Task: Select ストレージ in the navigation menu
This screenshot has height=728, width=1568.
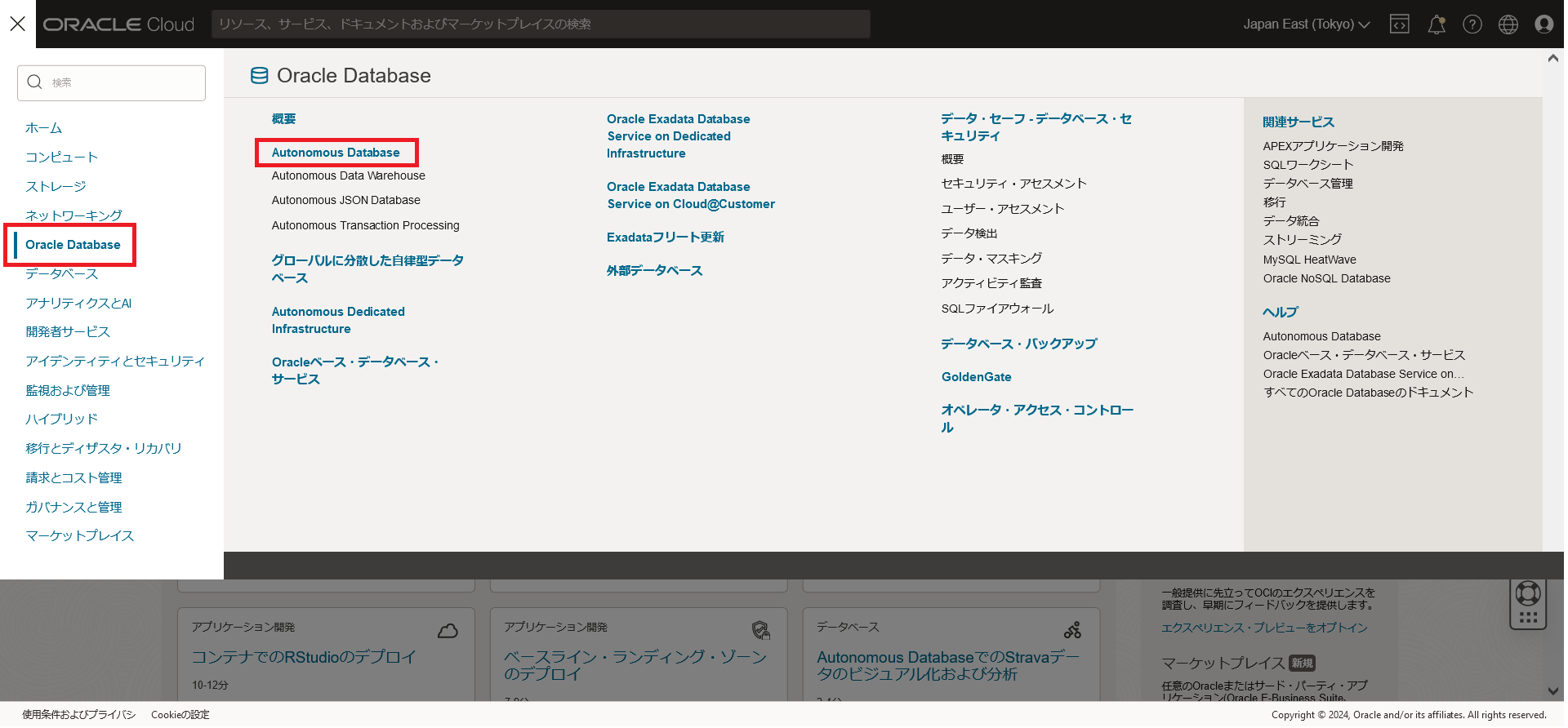Action: [x=56, y=187]
